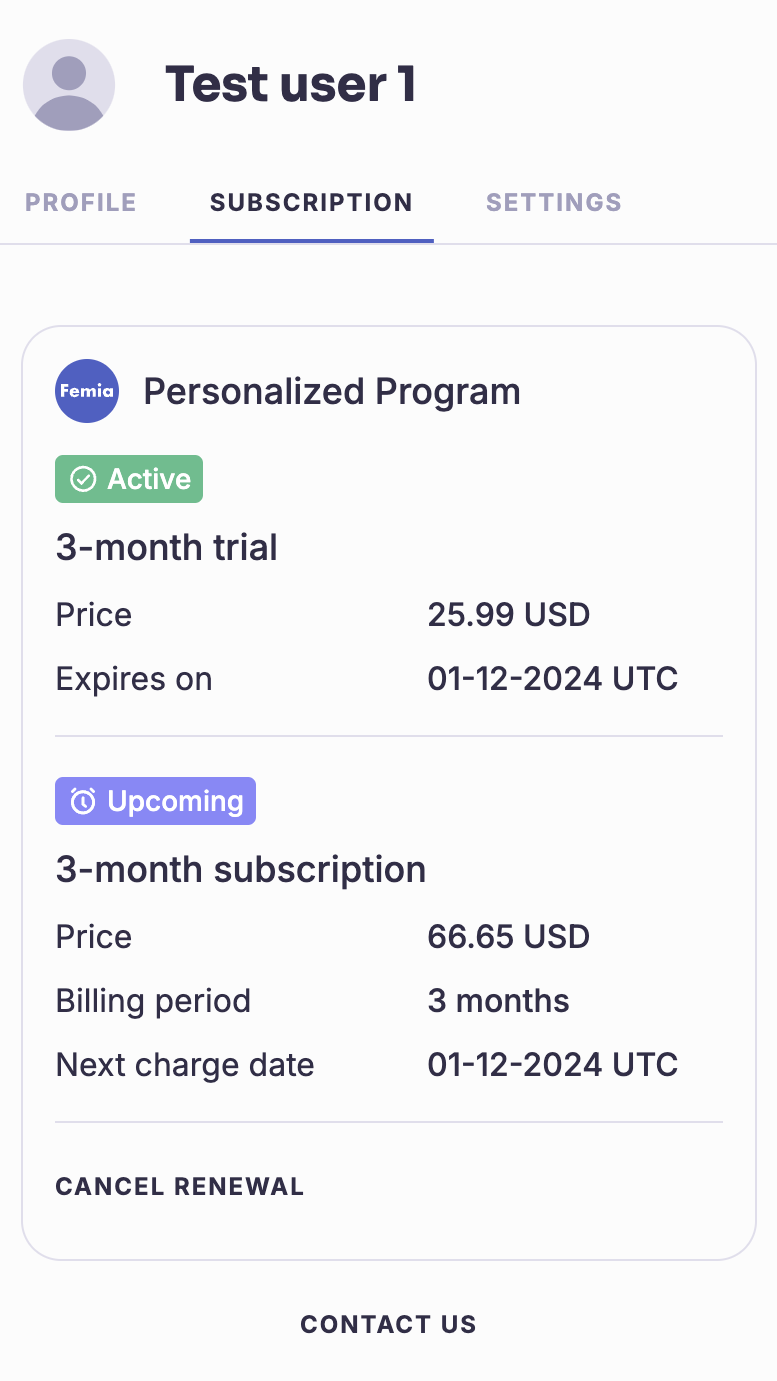
Task: Click the user avatar icon
Action: [69, 85]
